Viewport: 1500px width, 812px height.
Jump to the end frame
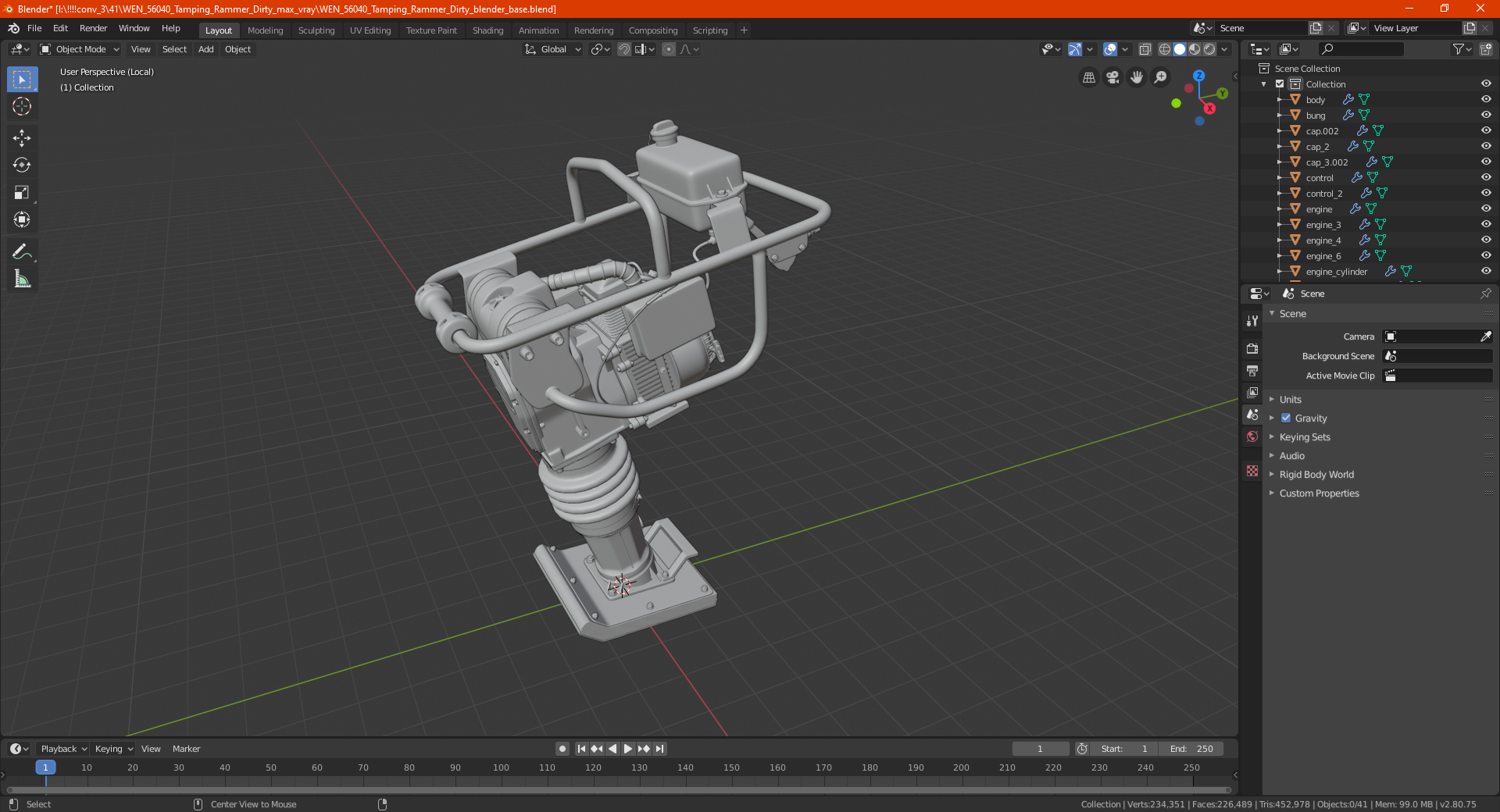tap(659, 749)
